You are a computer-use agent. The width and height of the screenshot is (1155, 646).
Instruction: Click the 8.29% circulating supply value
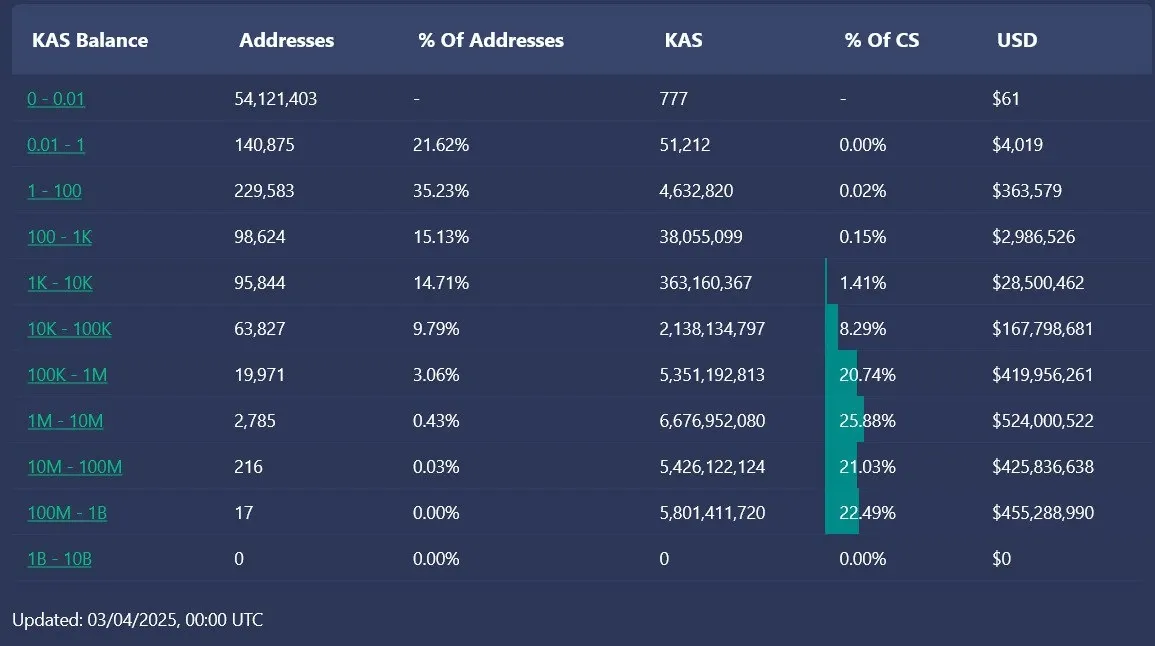tap(863, 329)
